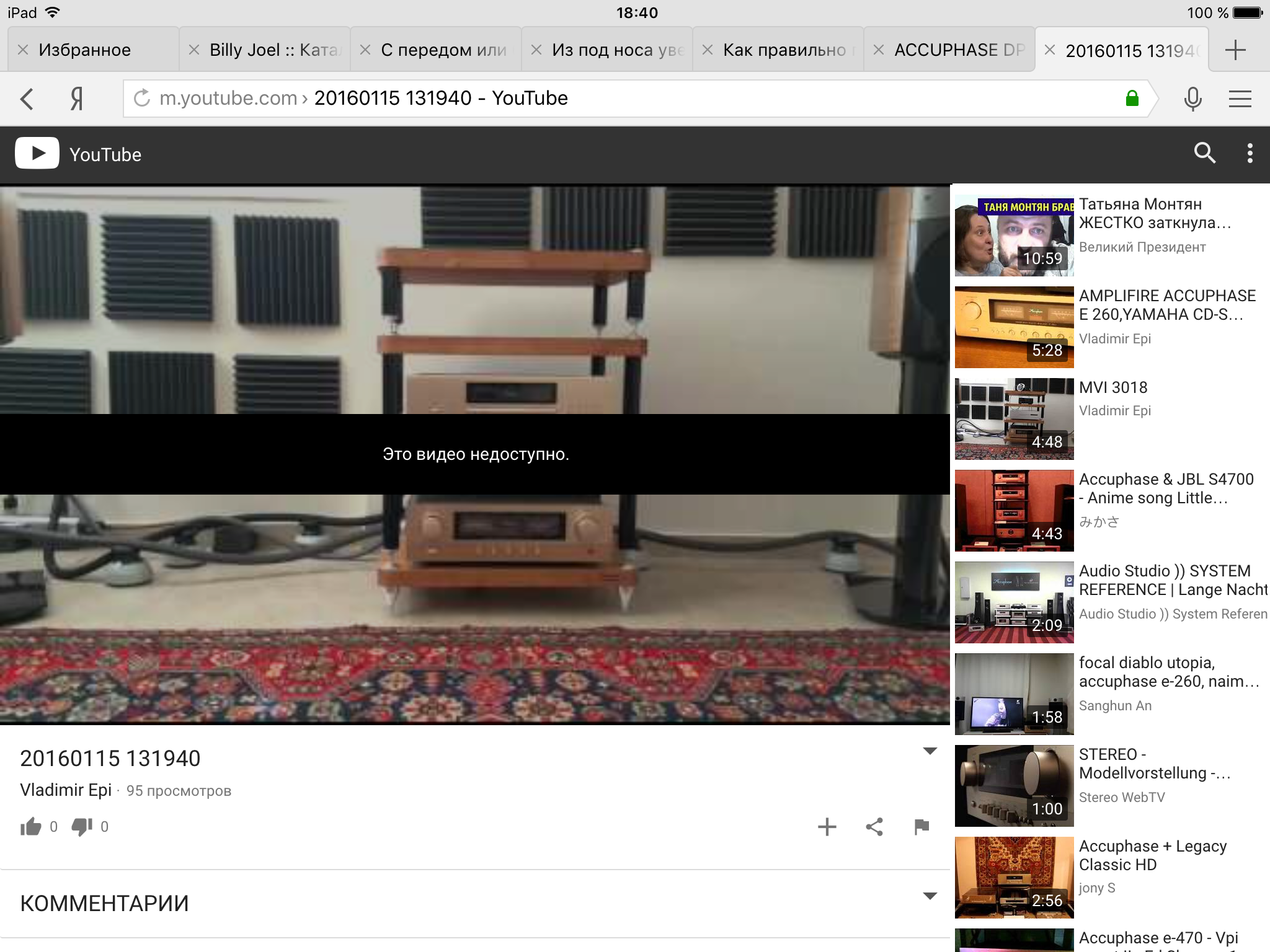Viewport: 1270px width, 952px height.
Task: Click the add to playlist plus icon
Action: 827,827
